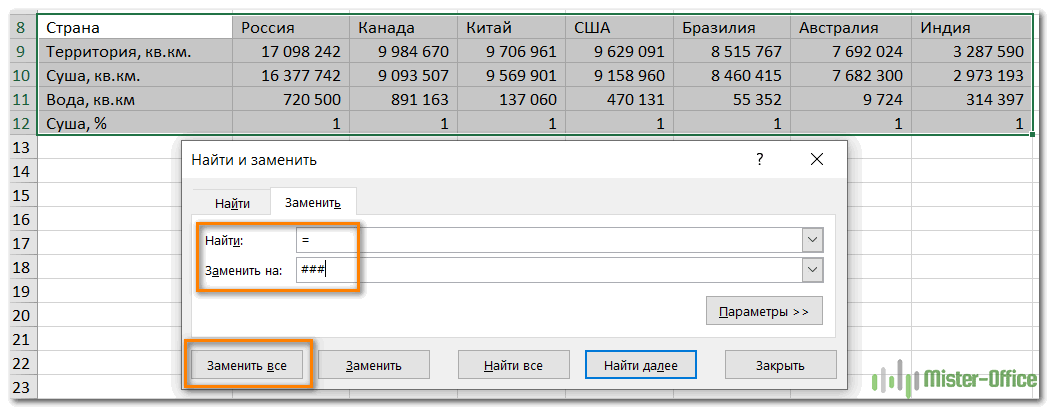
Task: Open the Заменить на dropdown arrow
Action: 812,270
